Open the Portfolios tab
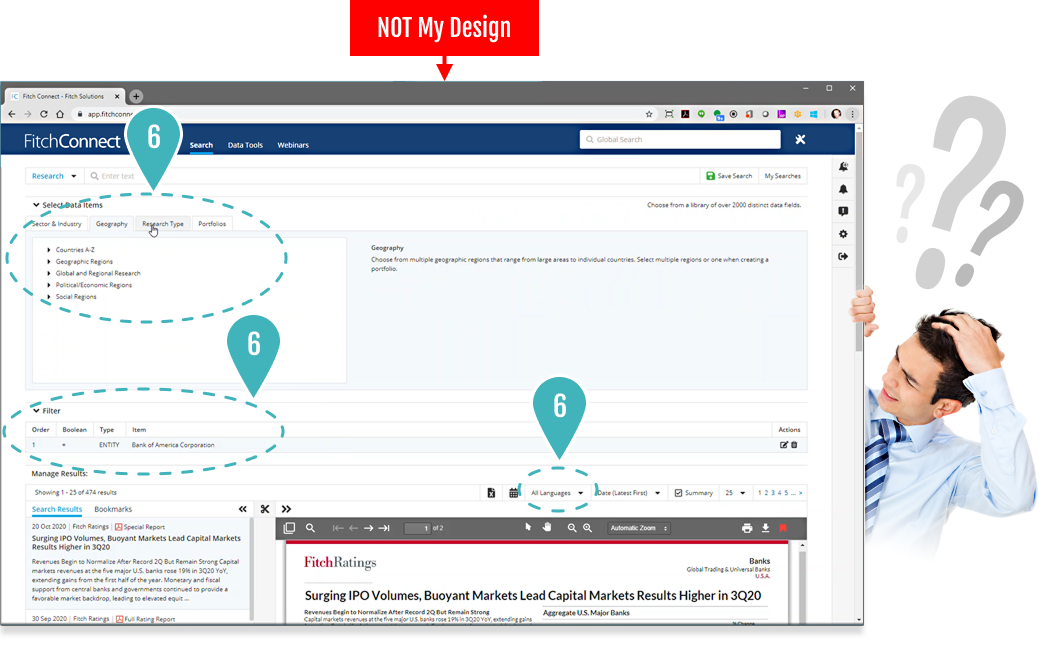Viewport: 1042px width, 658px height. point(212,224)
